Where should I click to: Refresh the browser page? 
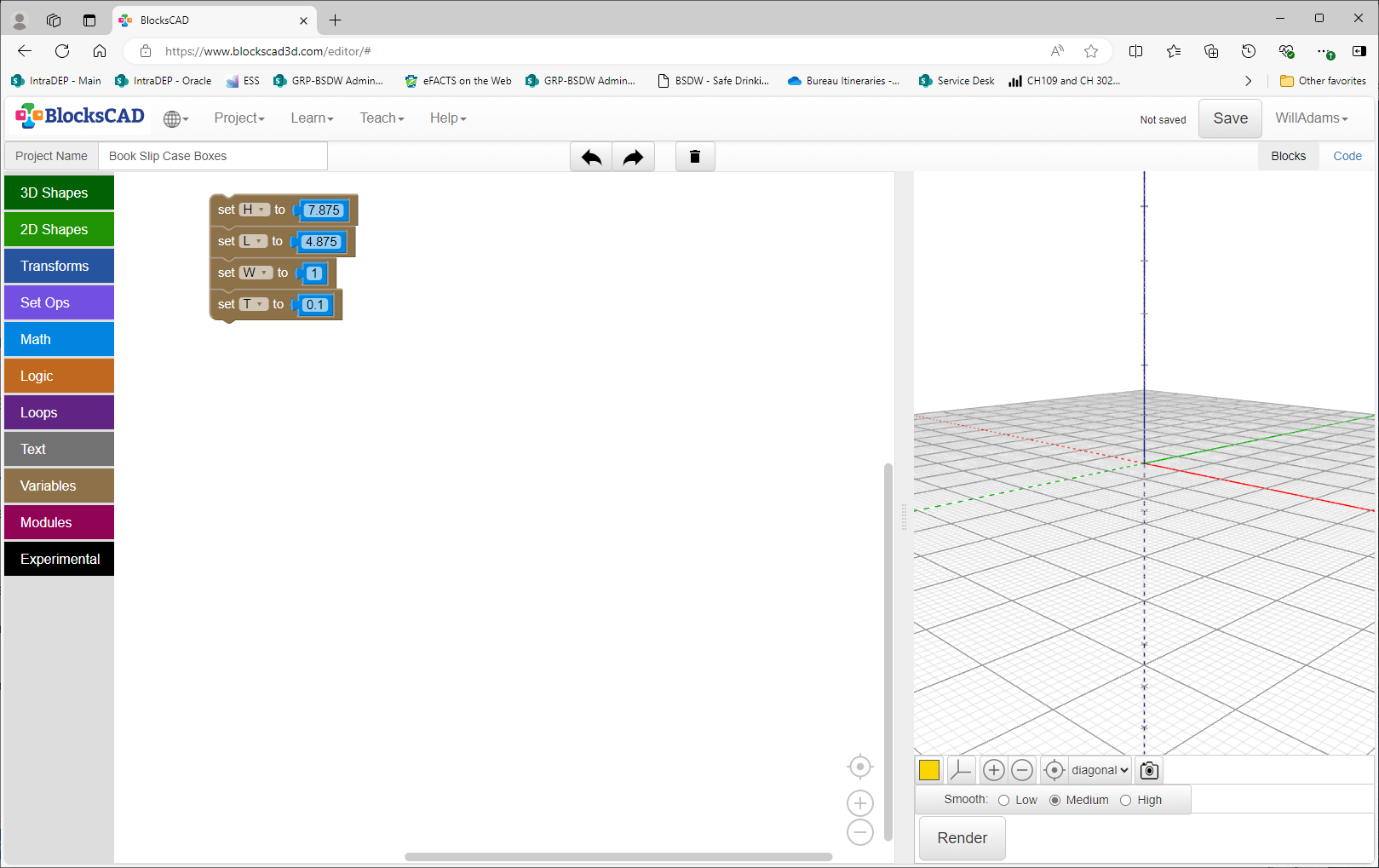(62, 51)
